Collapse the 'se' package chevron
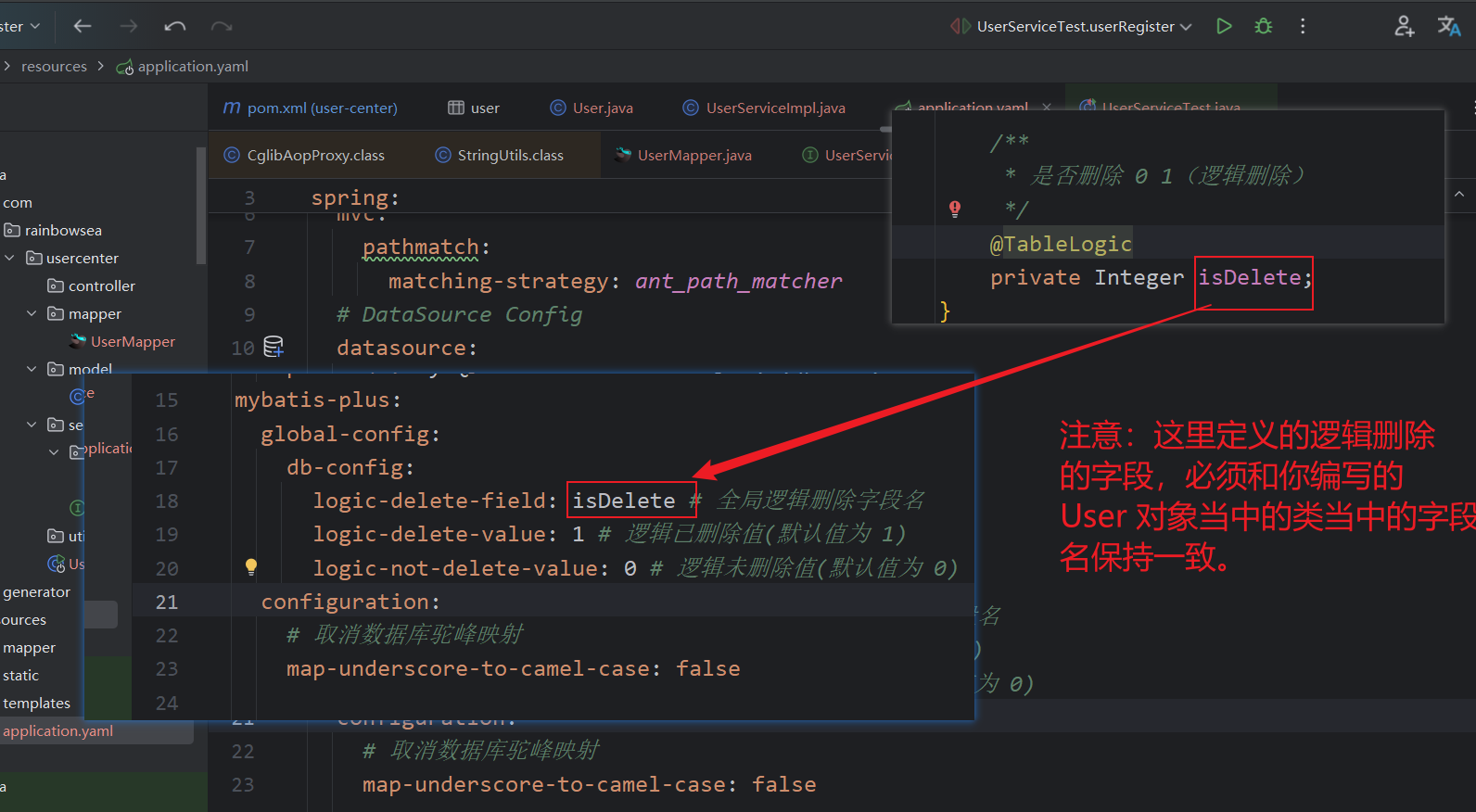The height and width of the screenshot is (812, 1476). pos(32,425)
